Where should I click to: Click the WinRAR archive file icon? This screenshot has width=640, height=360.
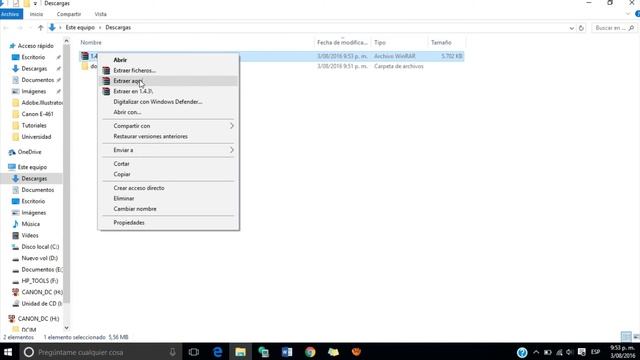(x=85, y=56)
